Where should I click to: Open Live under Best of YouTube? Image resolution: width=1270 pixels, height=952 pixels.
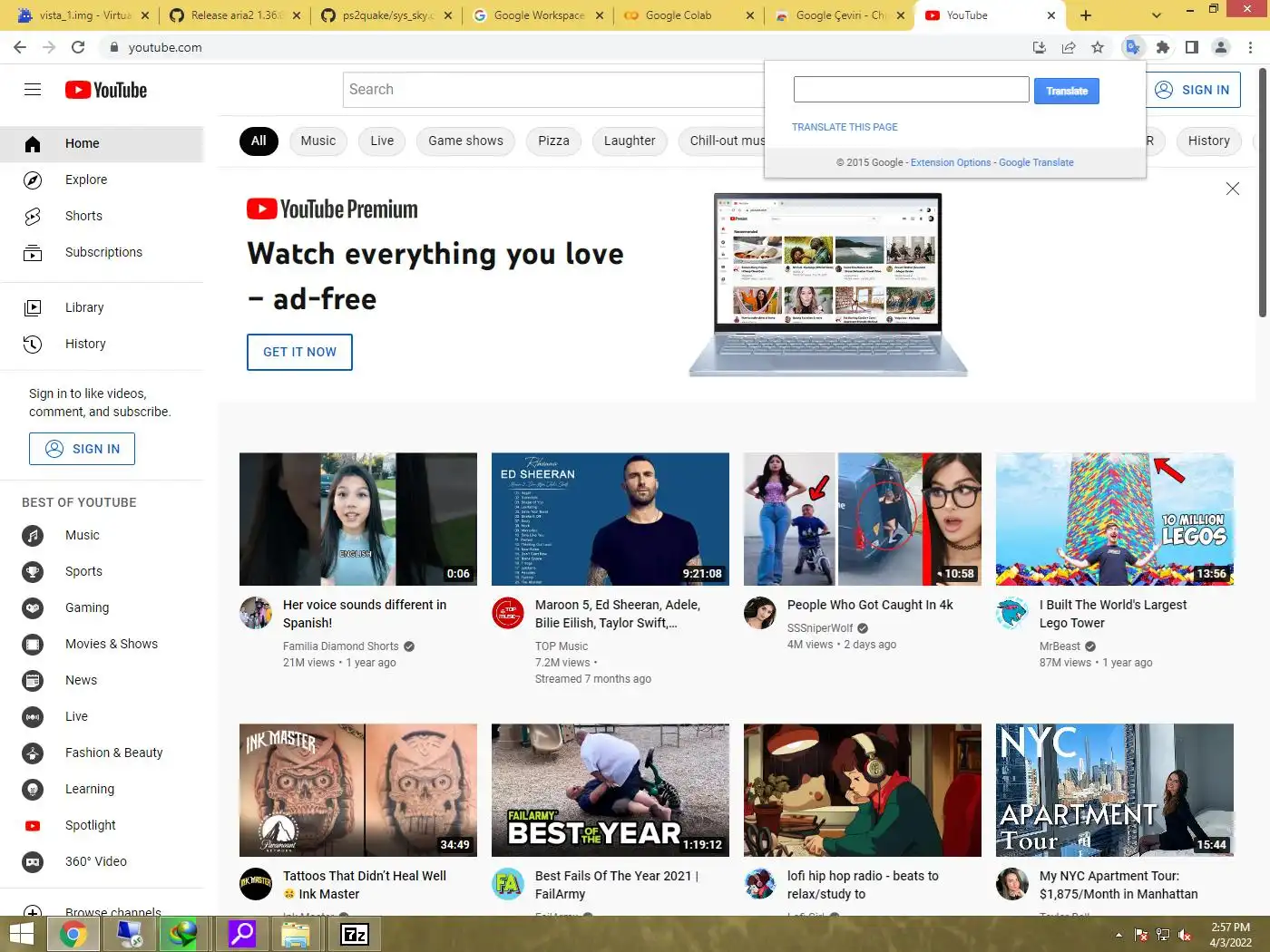pos(102,716)
